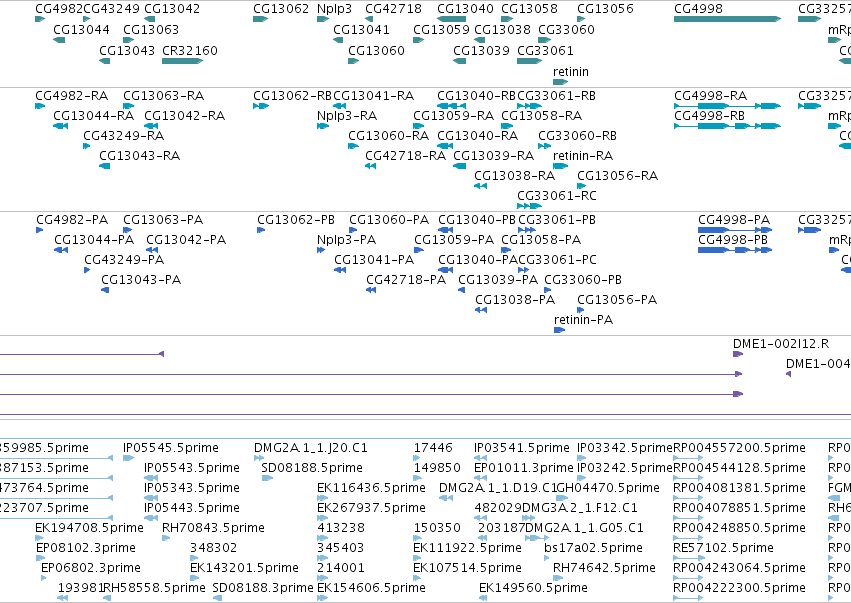Select EST EK194708.5prime
This screenshot has width=851, height=603.
coord(90,528)
